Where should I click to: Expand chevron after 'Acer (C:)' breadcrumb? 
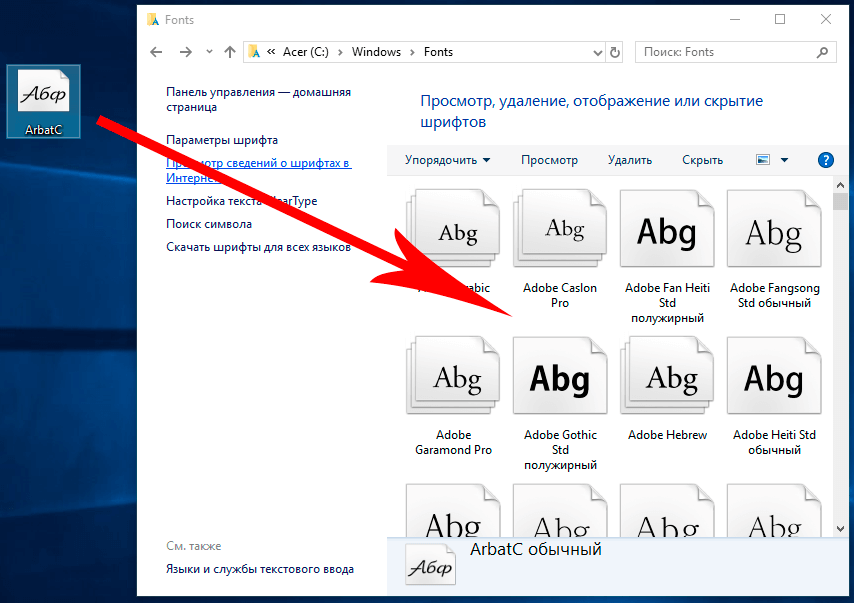point(340,52)
